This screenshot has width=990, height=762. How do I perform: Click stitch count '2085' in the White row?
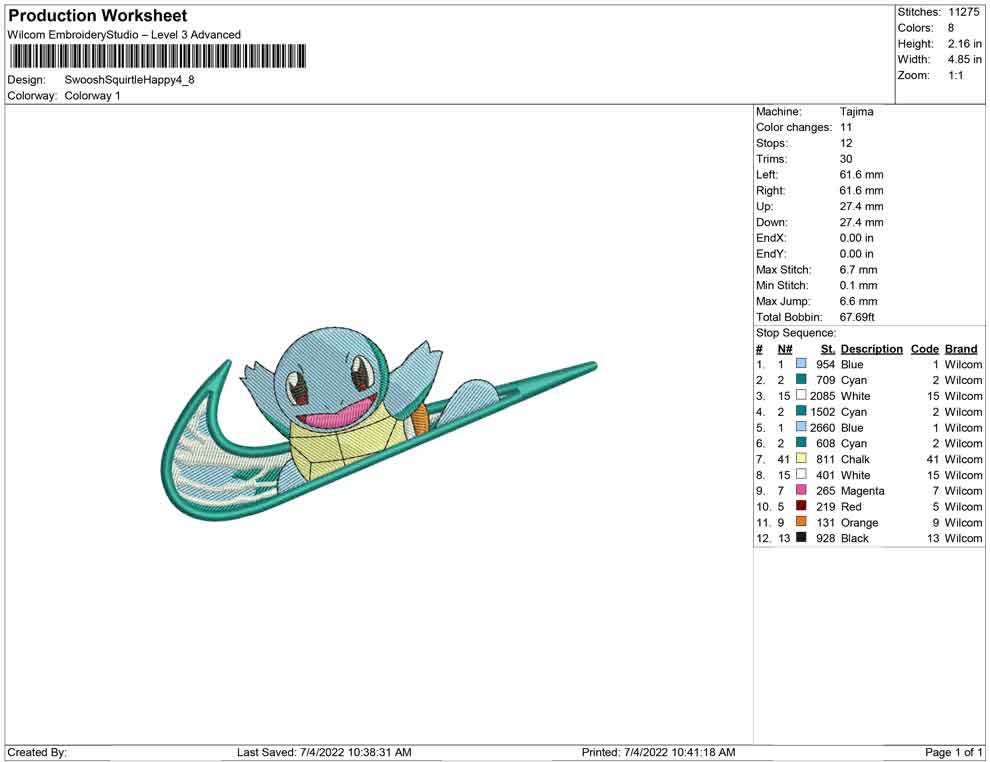823,396
